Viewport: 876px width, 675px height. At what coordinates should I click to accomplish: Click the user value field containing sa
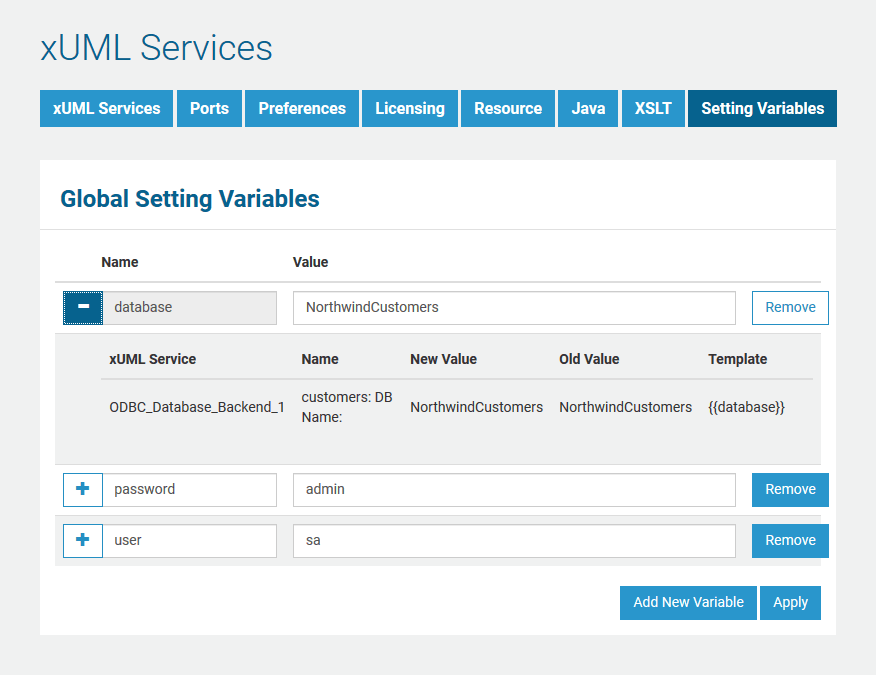514,540
